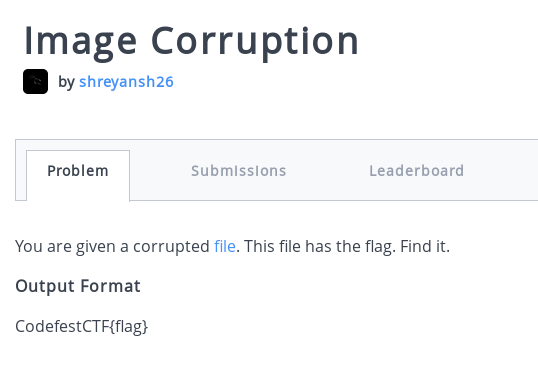Click the word 'Image' in the title

(81, 43)
